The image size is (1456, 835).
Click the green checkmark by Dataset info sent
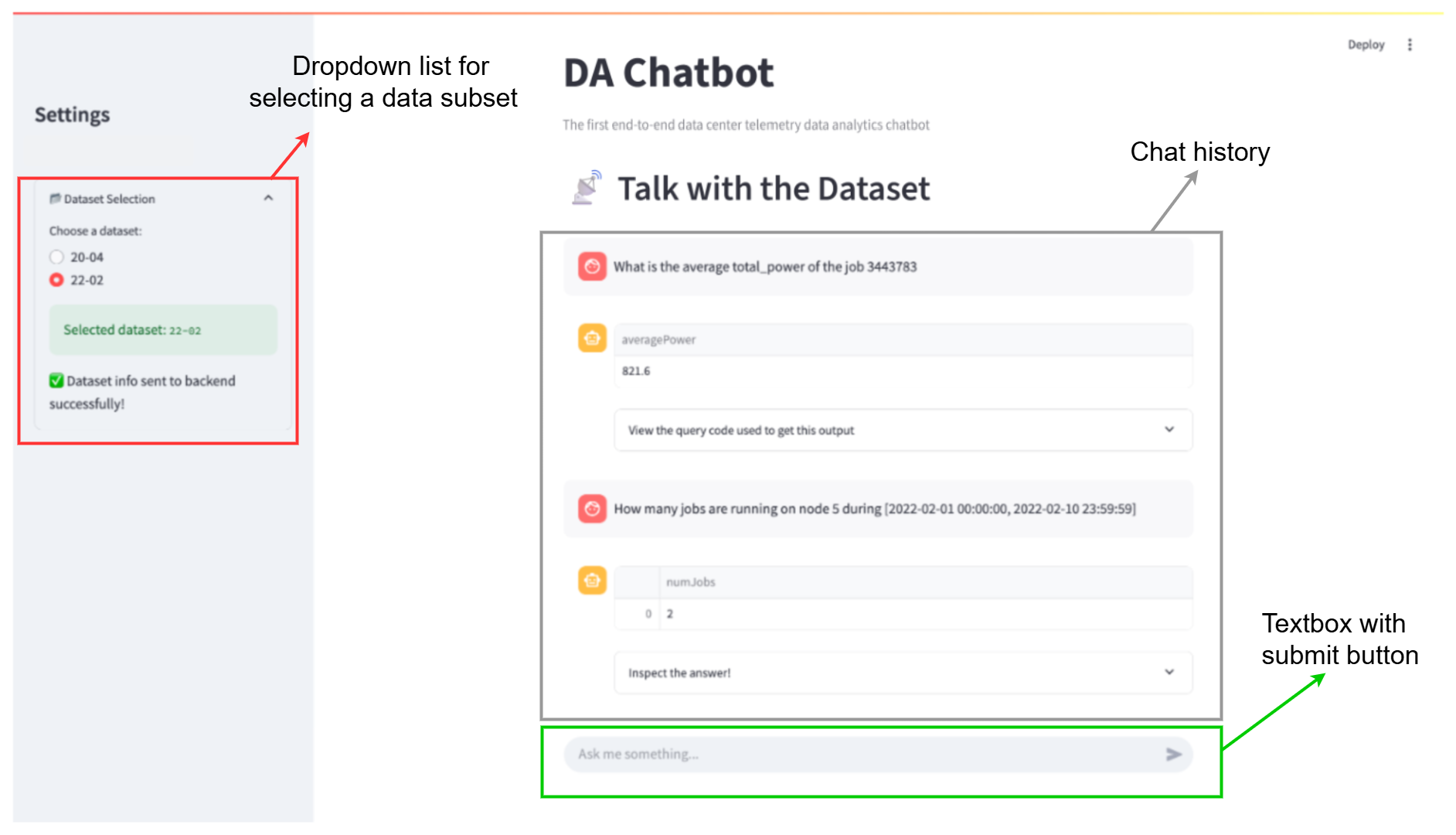click(x=56, y=380)
